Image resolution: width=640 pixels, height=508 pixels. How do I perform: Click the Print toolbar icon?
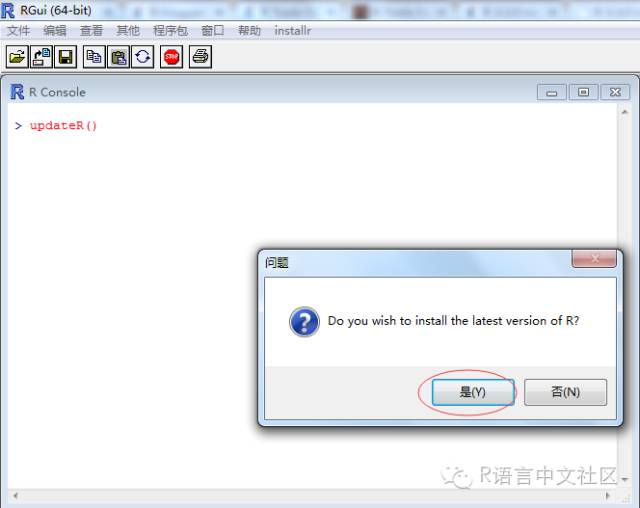click(200, 57)
